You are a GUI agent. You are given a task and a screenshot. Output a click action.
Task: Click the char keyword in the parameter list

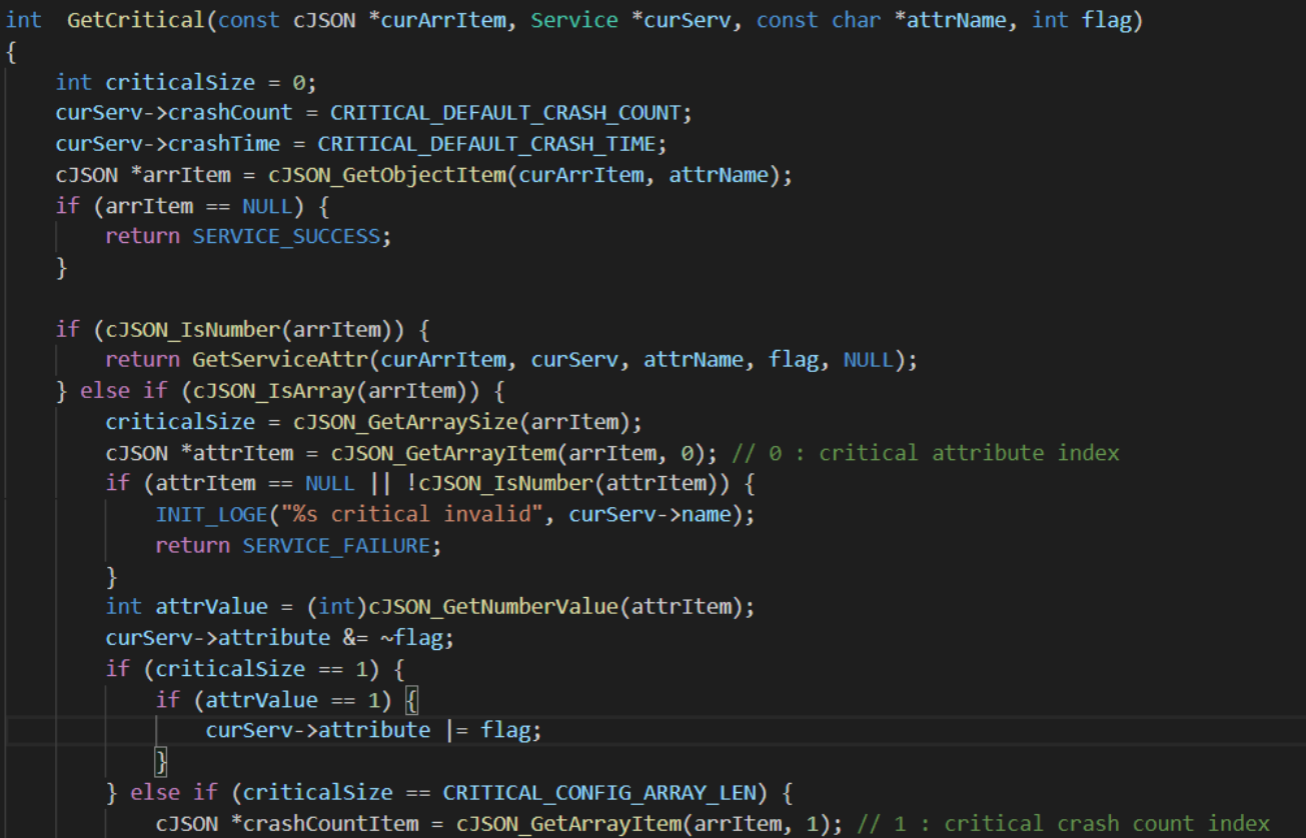pyautogui.click(x=857, y=20)
